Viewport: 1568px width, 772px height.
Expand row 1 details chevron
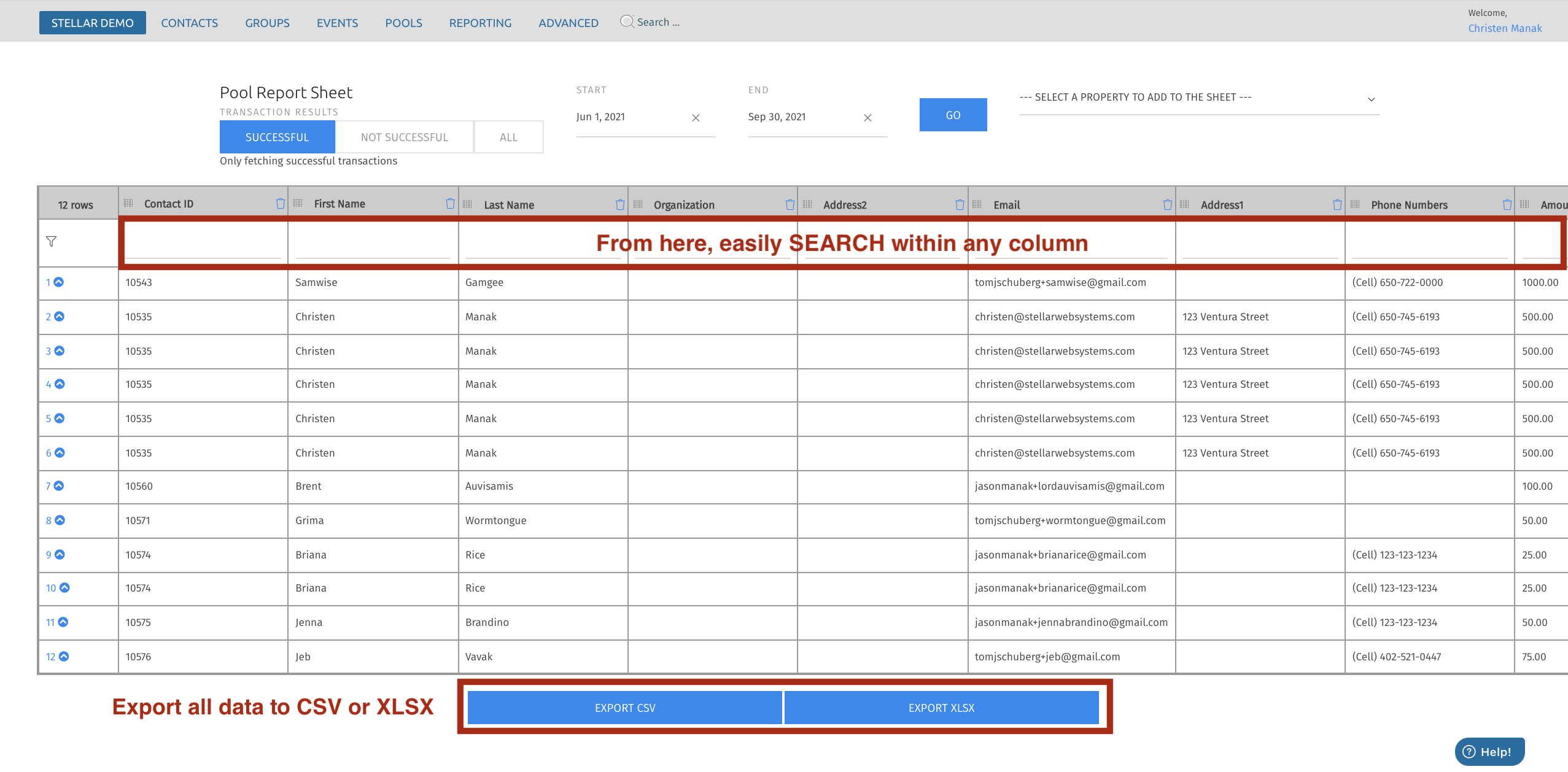59,282
